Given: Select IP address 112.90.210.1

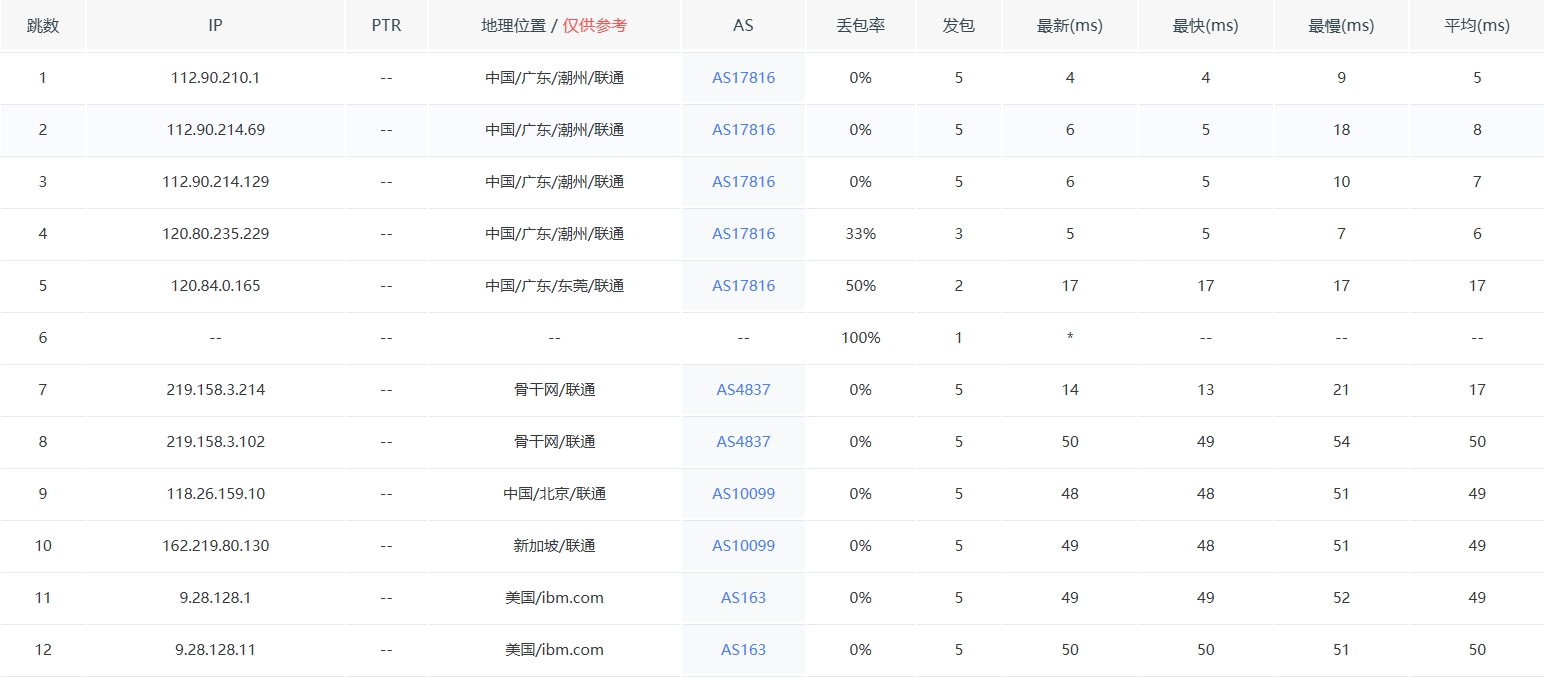Looking at the screenshot, I should point(215,77).
